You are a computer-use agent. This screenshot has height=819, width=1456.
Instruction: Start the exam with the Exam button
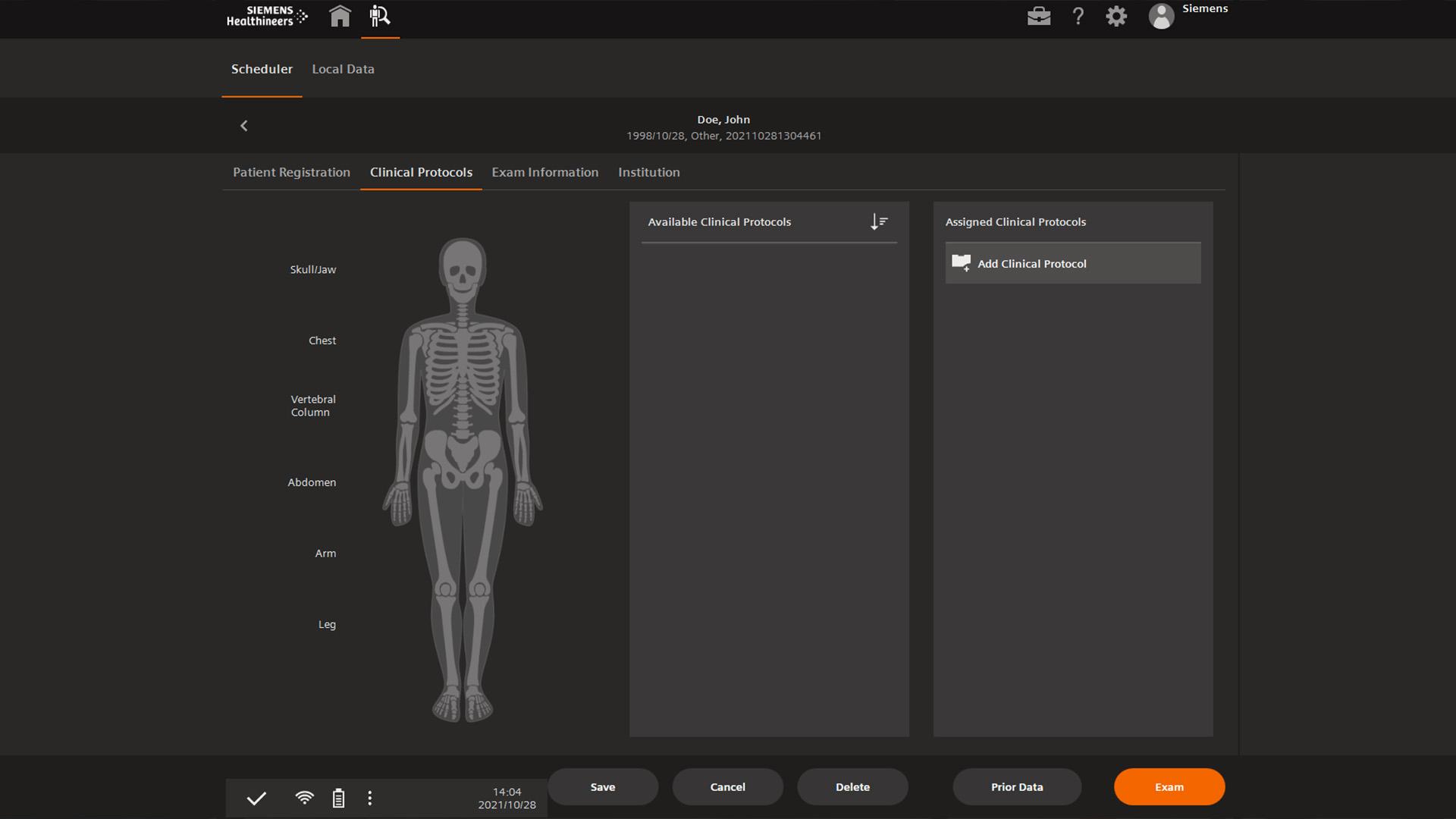(1169, 786)
